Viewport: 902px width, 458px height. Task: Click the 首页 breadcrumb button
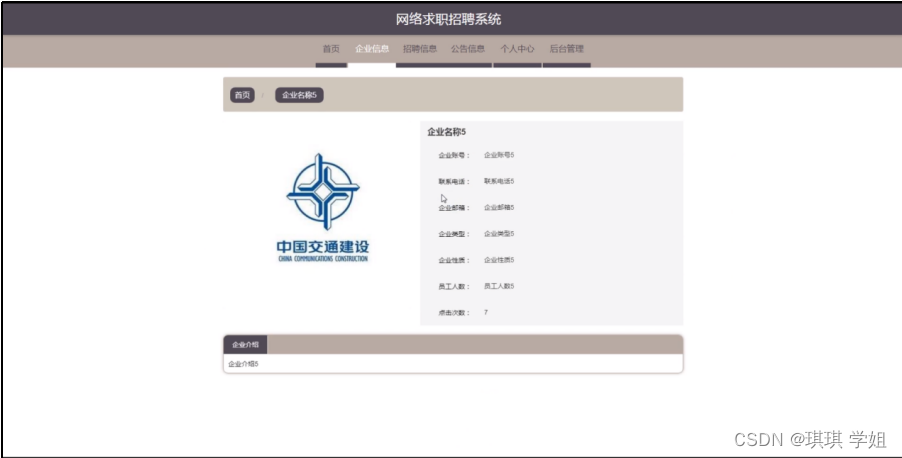click(x=242, y=95)
